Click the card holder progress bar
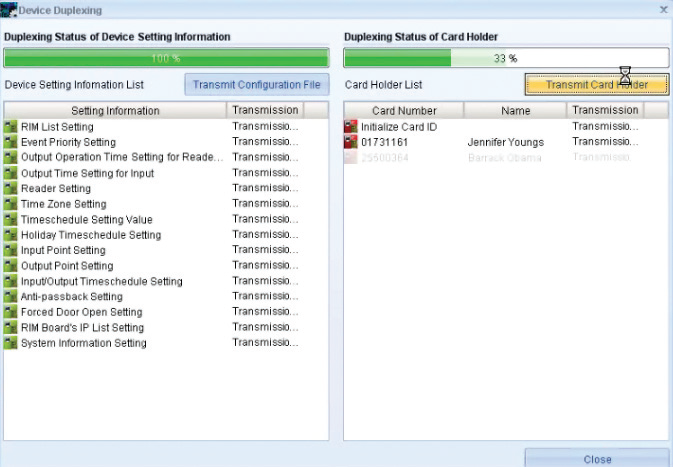Viewport: 675px width, 468px height. pyautogui.click(x=506, y=58)
